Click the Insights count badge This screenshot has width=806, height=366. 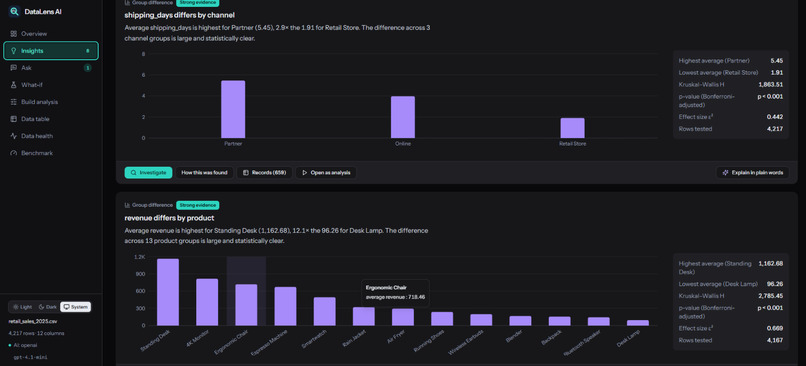point(87,51)
